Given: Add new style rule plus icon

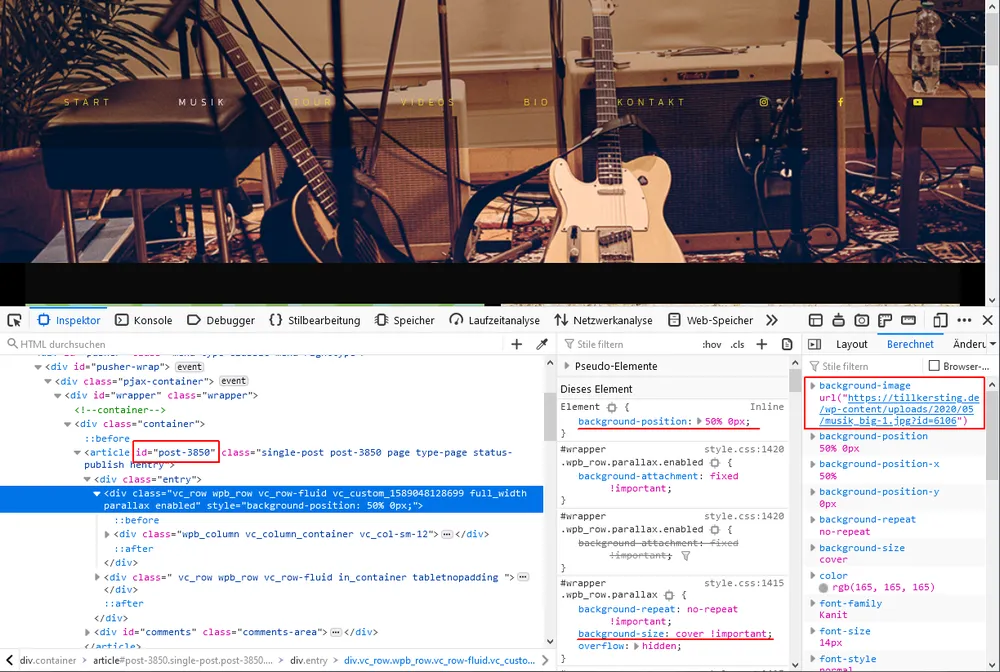Looking at the screenshot, I should (761, 344).
